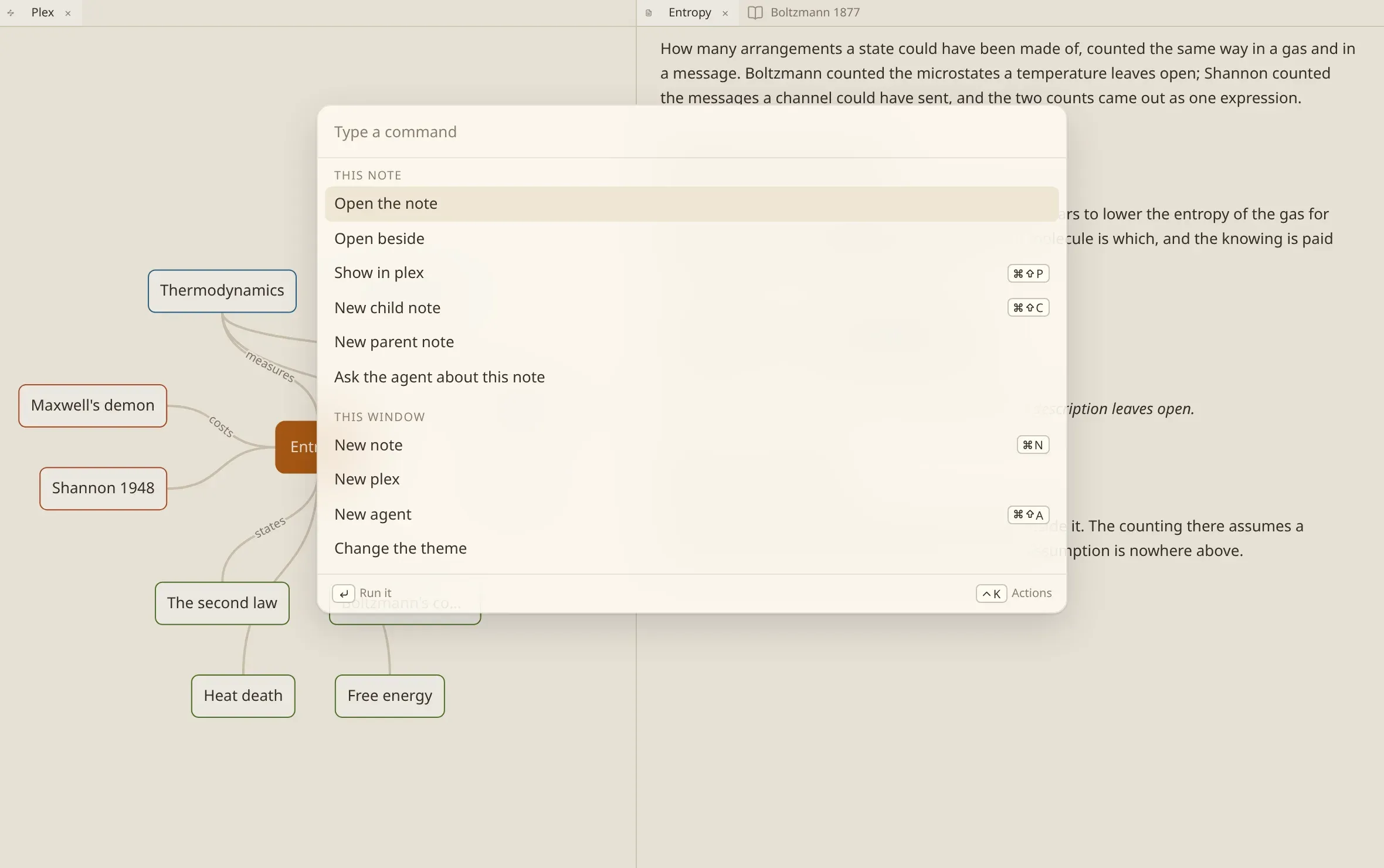Select the Maxwell's demon node
This screenshot has height=868, width=1384.
coord(93,406)
